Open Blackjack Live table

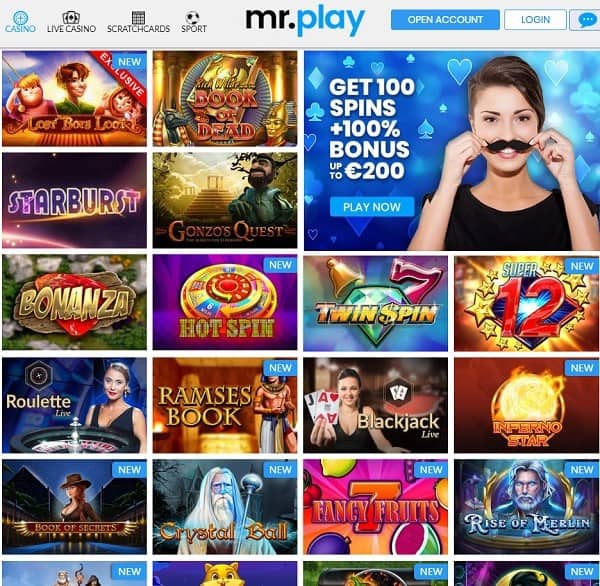375,405
